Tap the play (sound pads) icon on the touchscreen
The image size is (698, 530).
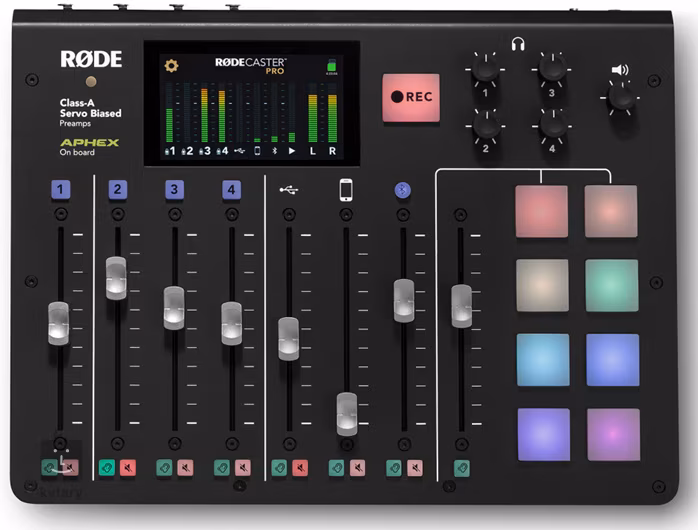click(292, 151)
